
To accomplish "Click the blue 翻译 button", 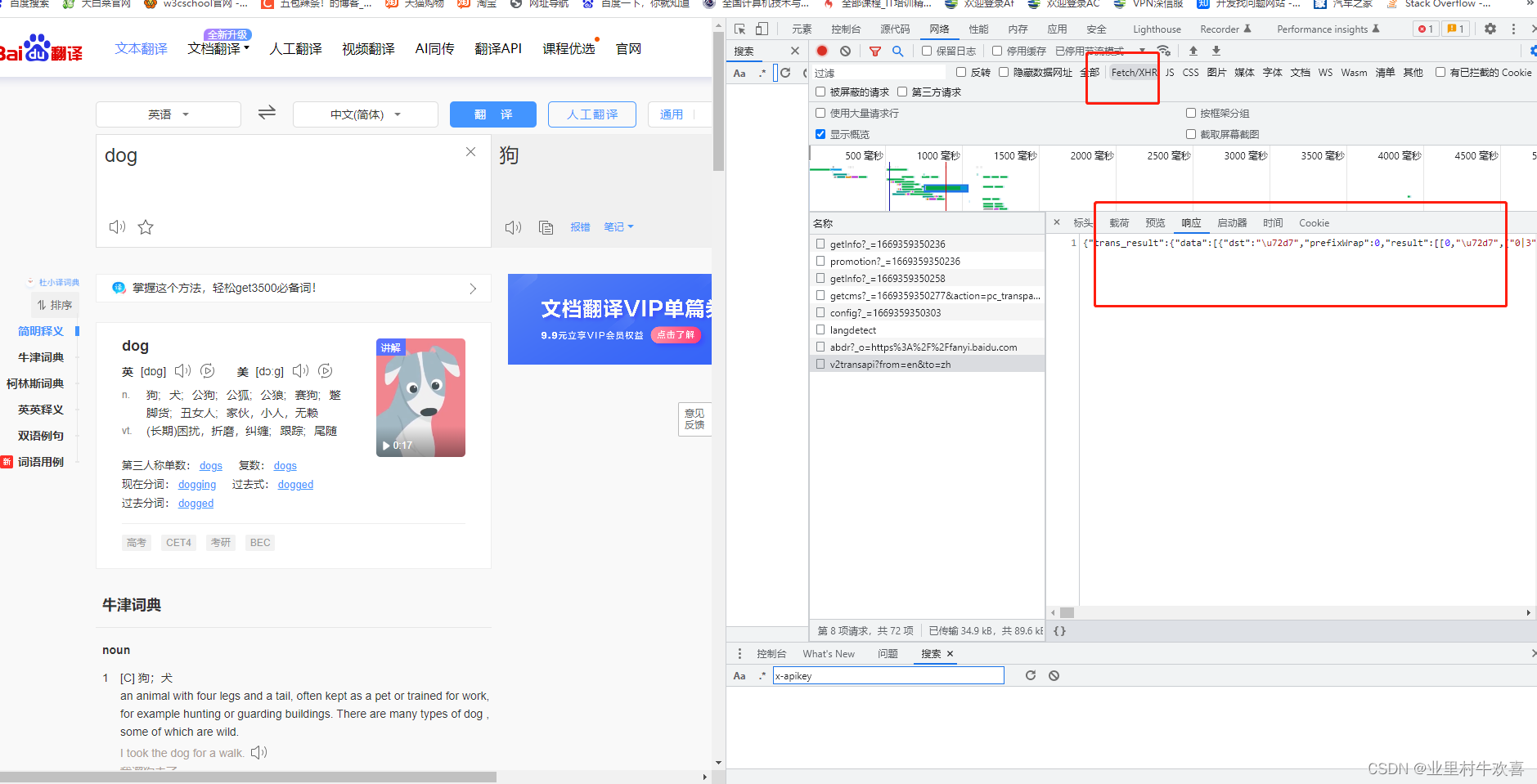I will 493,114.
